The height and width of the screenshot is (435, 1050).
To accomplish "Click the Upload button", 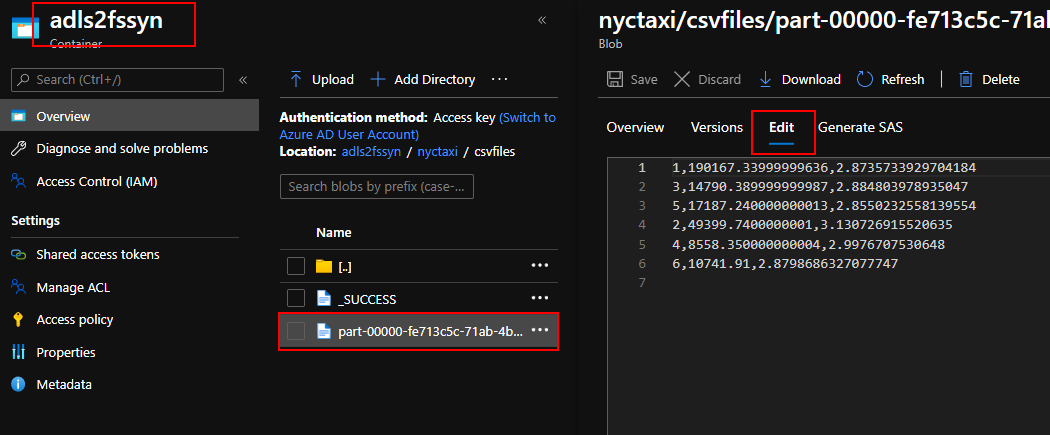I will (x=322, y=80).
